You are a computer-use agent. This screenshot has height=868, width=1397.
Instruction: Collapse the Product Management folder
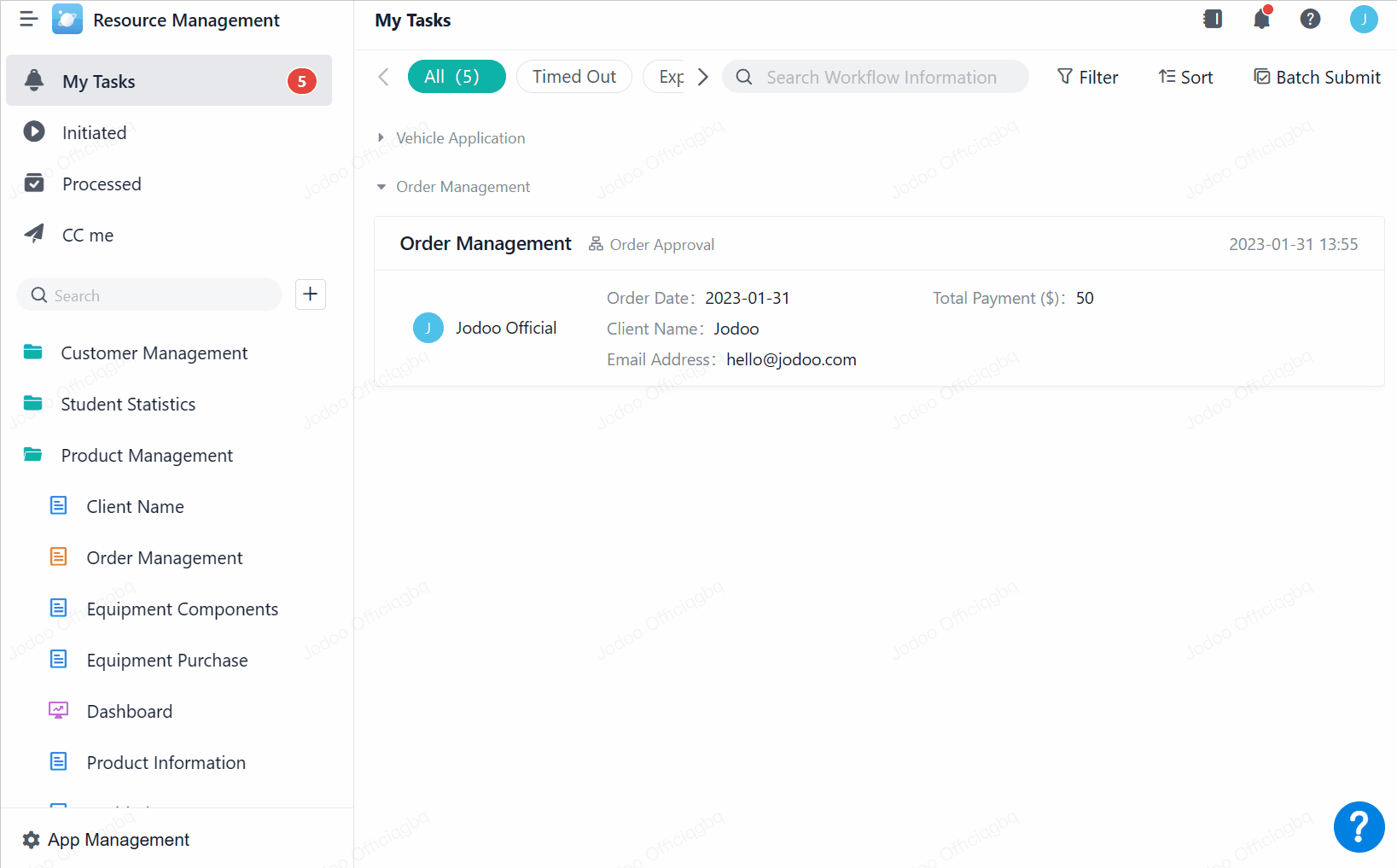[33, 455]
